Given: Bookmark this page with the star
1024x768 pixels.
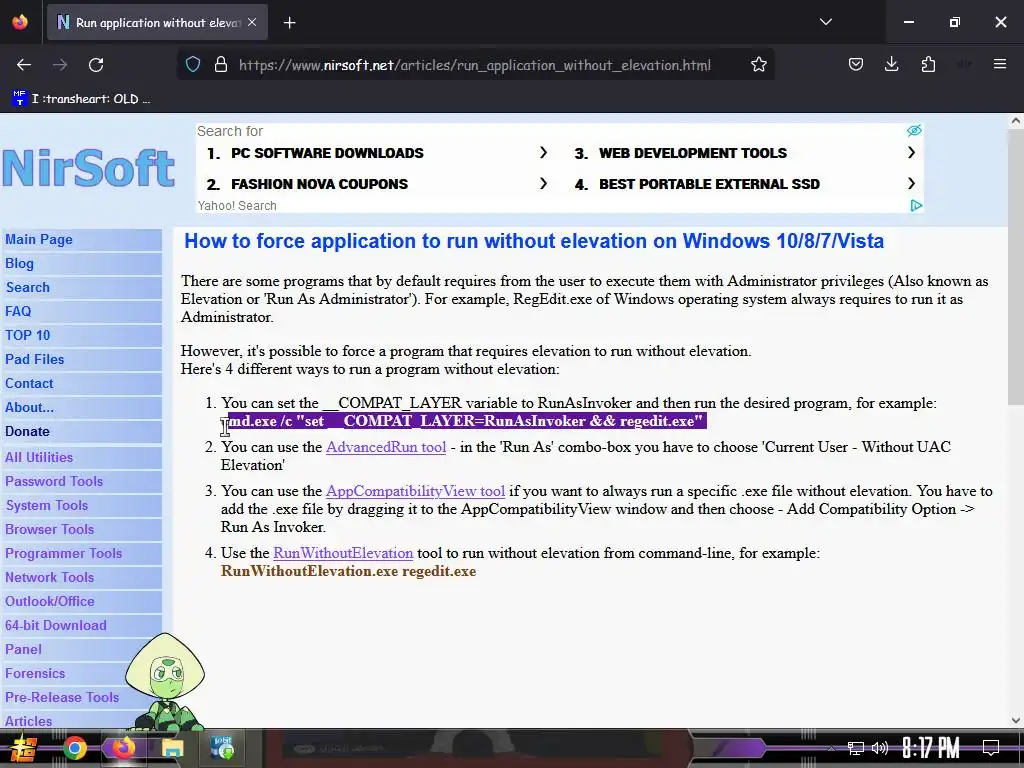Looking at the screenshot, I should tap(758, 65).
